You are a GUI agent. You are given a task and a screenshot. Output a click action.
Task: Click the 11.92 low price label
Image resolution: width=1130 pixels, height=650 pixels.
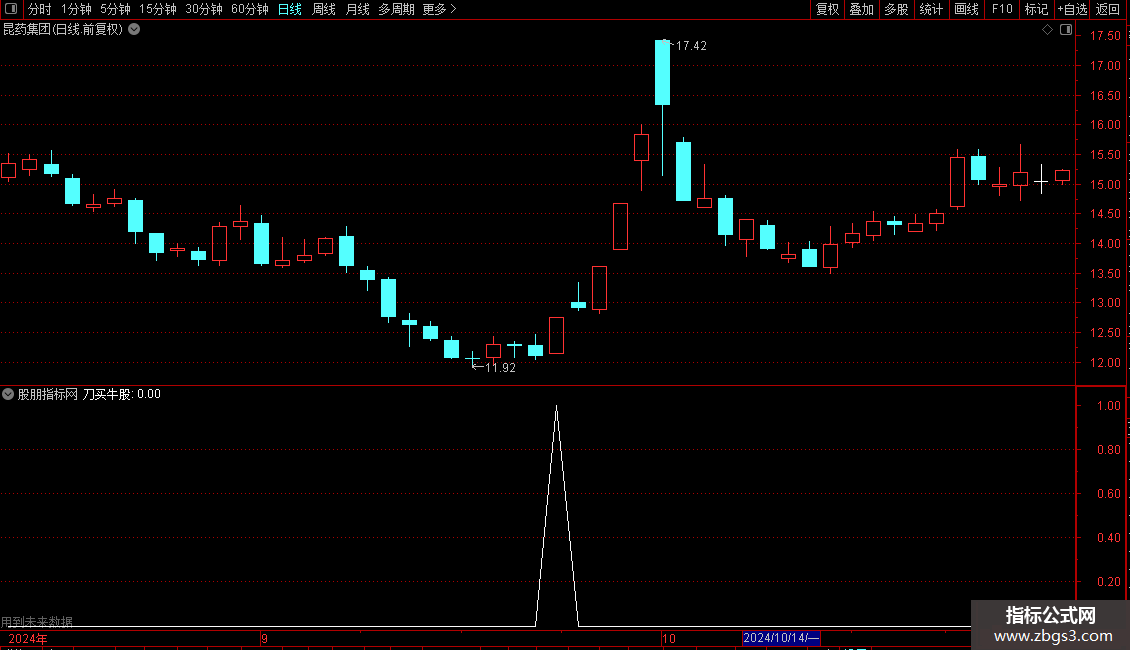(500, 368)
